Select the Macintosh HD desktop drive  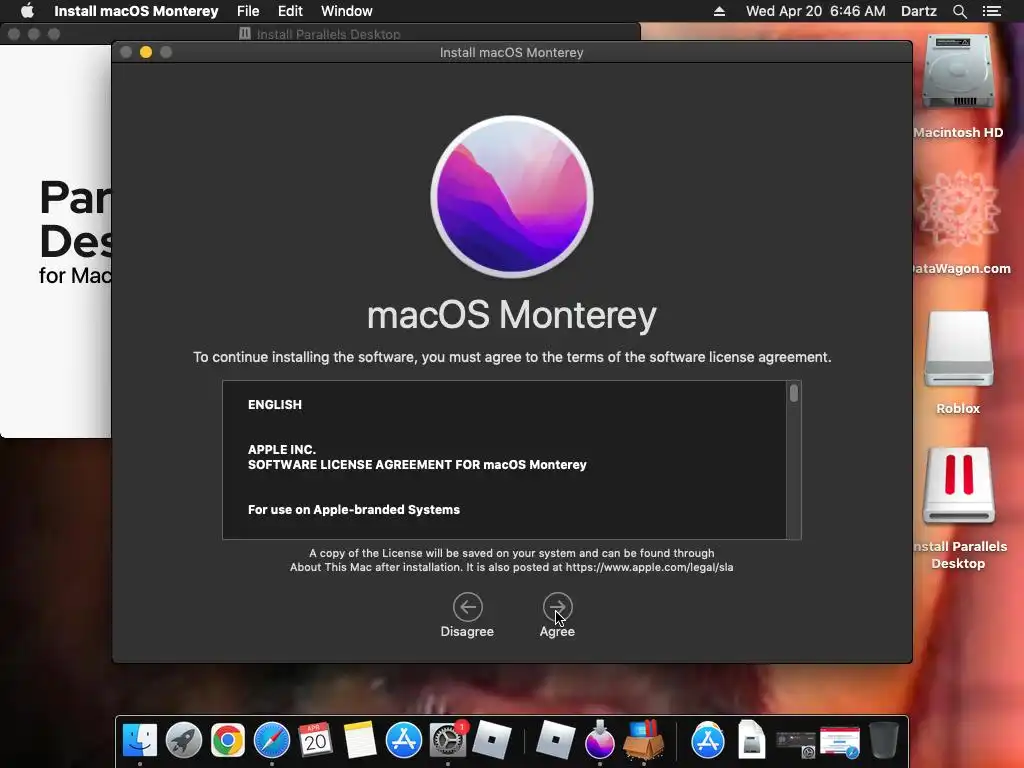(x=958, y=73)
